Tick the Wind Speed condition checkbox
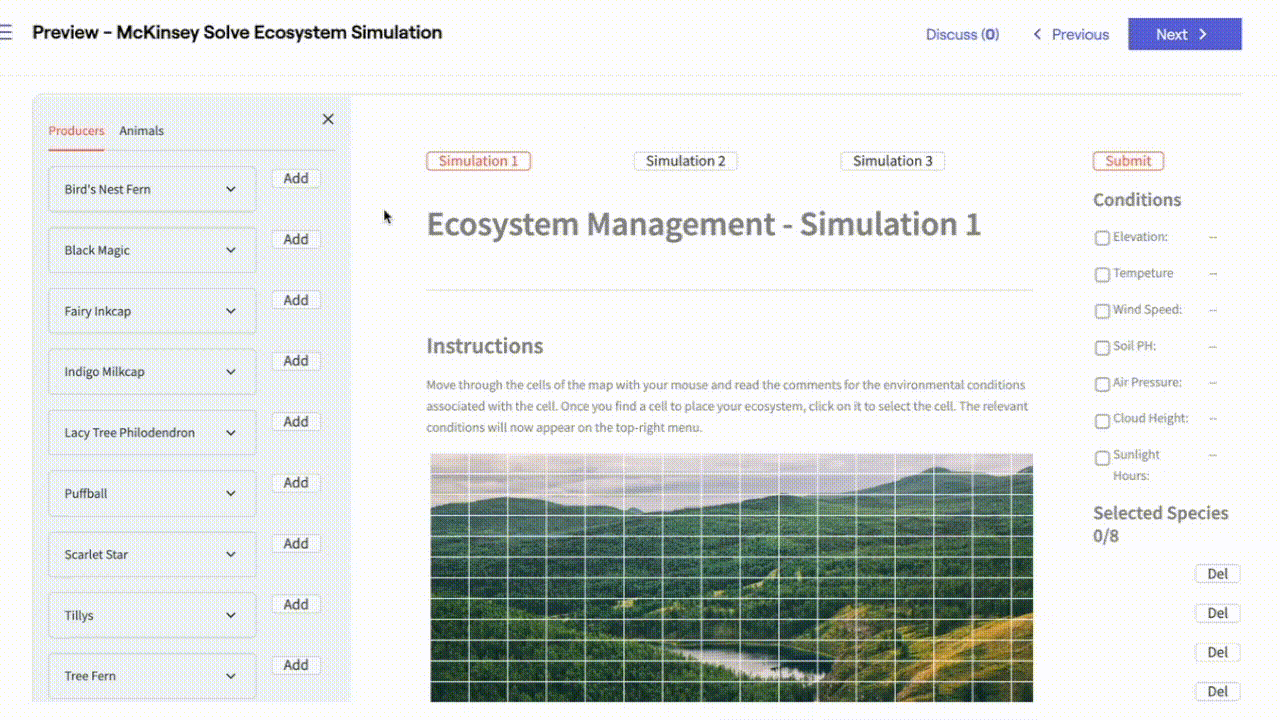The width and height of the screenshot is (1280, 720). (x=1102, y=311)
